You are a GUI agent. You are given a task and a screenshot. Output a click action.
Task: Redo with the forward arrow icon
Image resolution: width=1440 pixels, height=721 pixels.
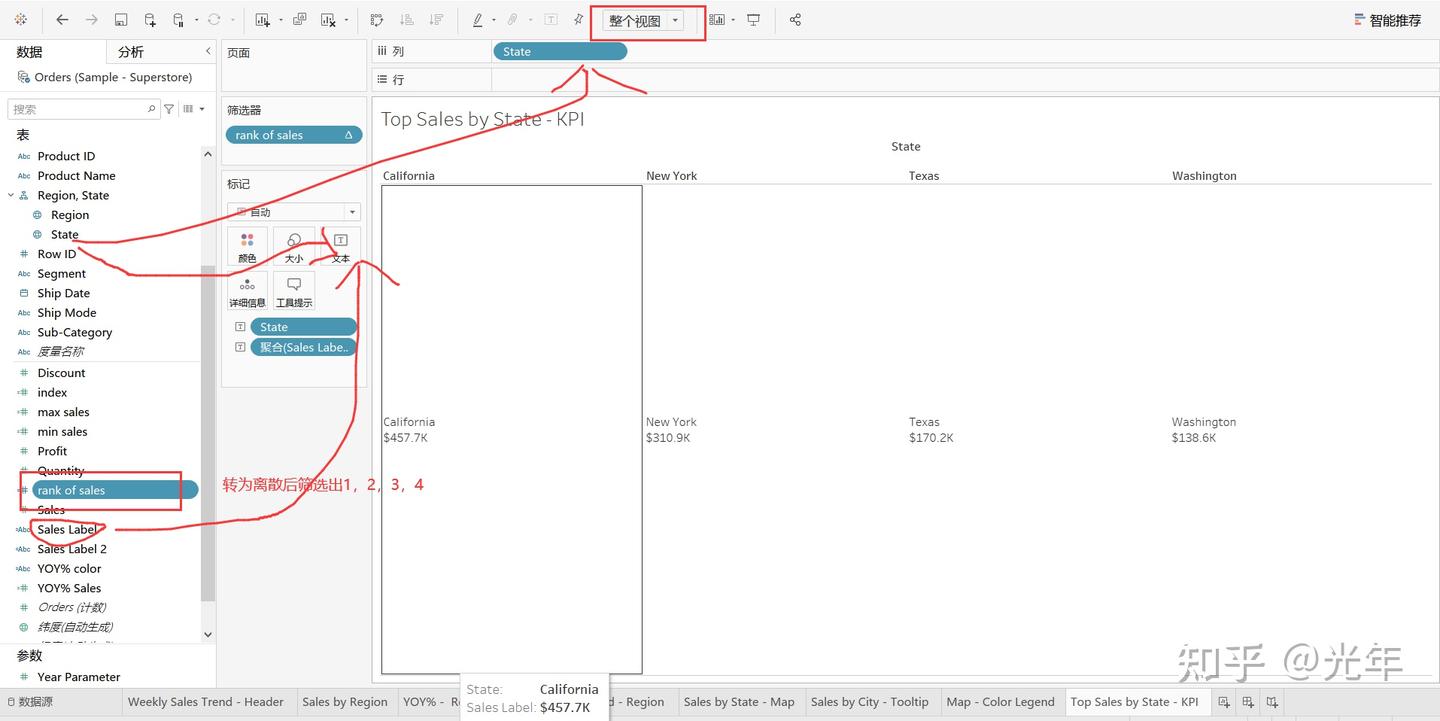click(x=92, y=20)
